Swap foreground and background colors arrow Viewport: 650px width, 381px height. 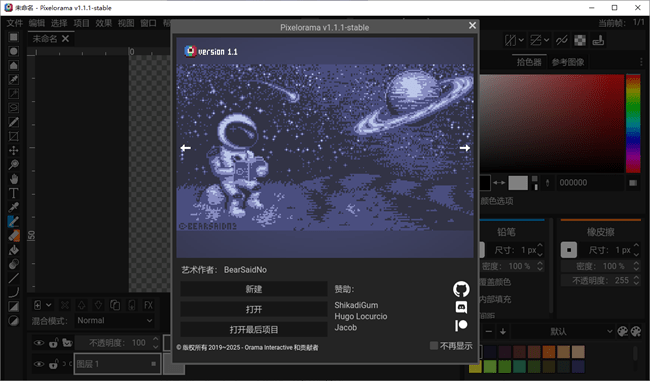[499, 182]
